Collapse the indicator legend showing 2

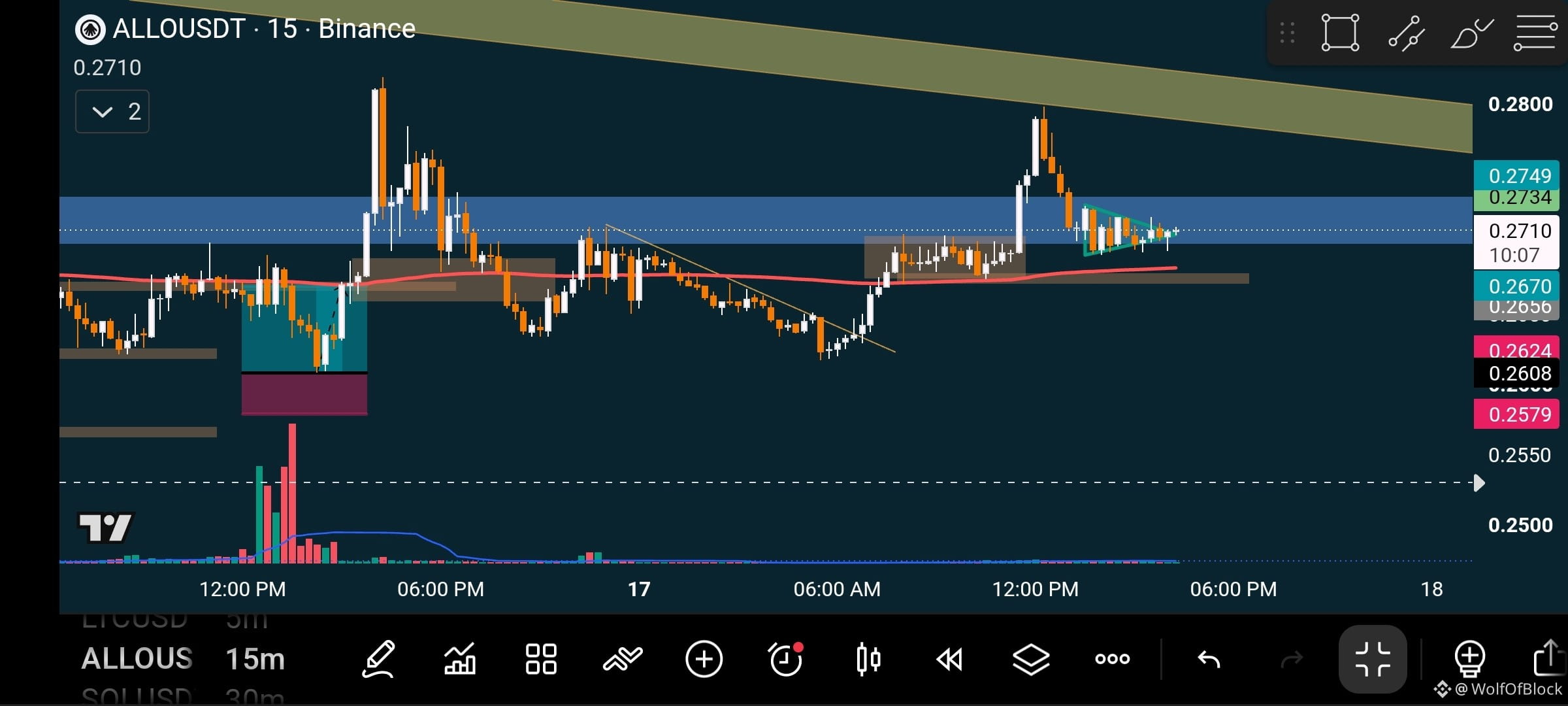[x=112, y=112]
